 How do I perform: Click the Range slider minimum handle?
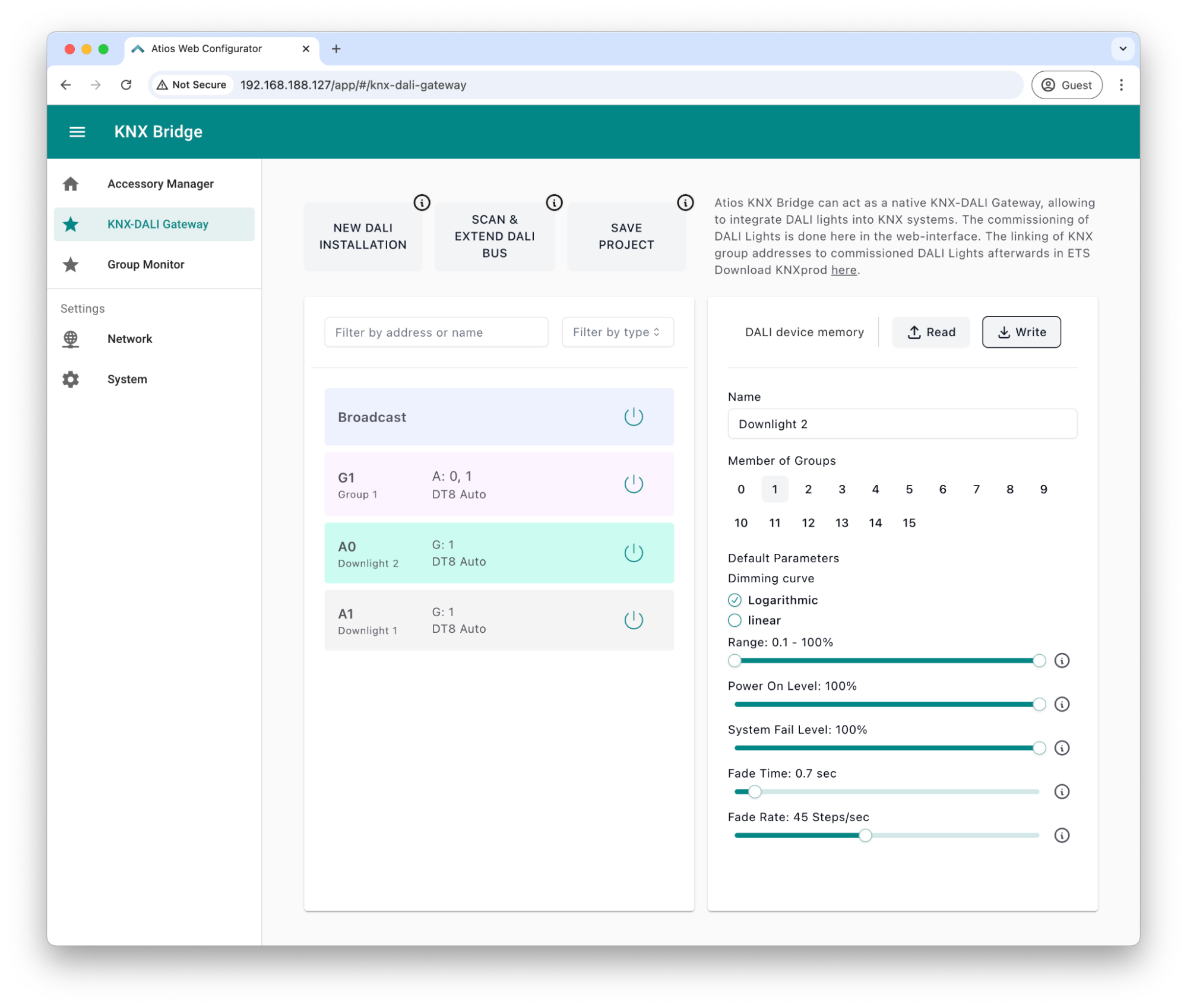(x=735, y=661)
